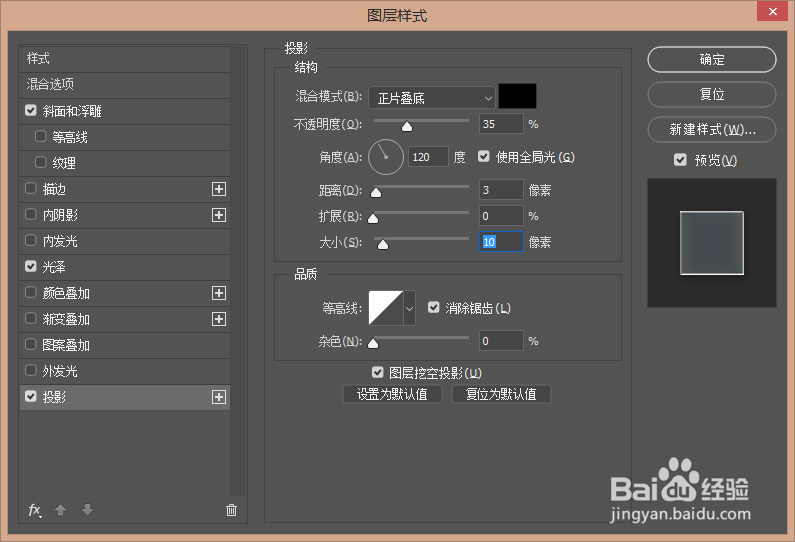
Task: Toggle 使用全局光 checkbox
Action: pos(484,157)
